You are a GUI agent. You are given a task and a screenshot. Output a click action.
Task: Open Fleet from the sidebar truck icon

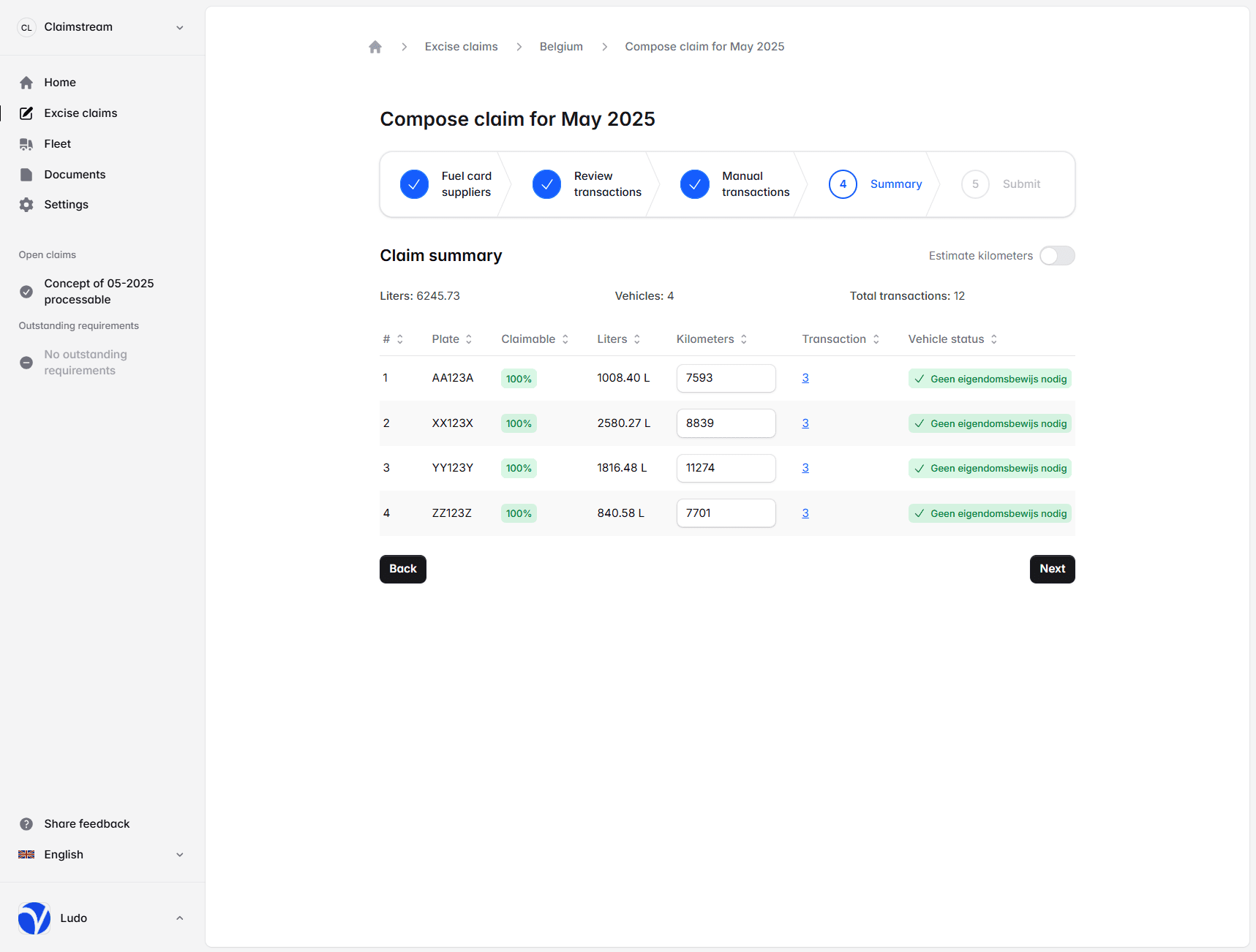pos(26,144)
